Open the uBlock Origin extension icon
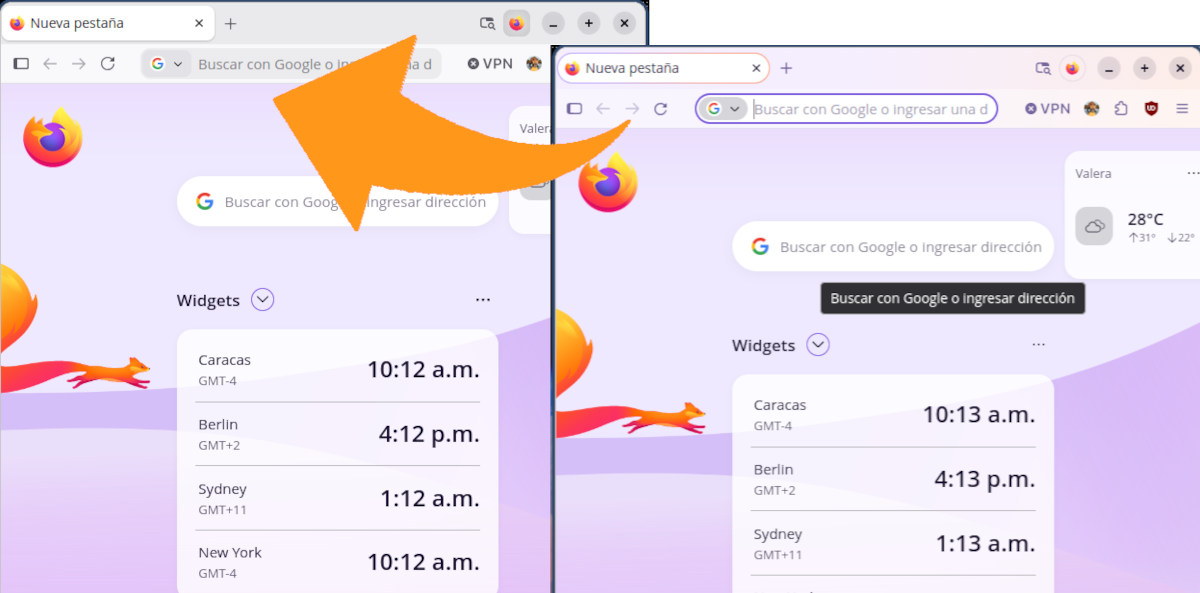The image size is (1200, 593). [x=1152, y=109]
